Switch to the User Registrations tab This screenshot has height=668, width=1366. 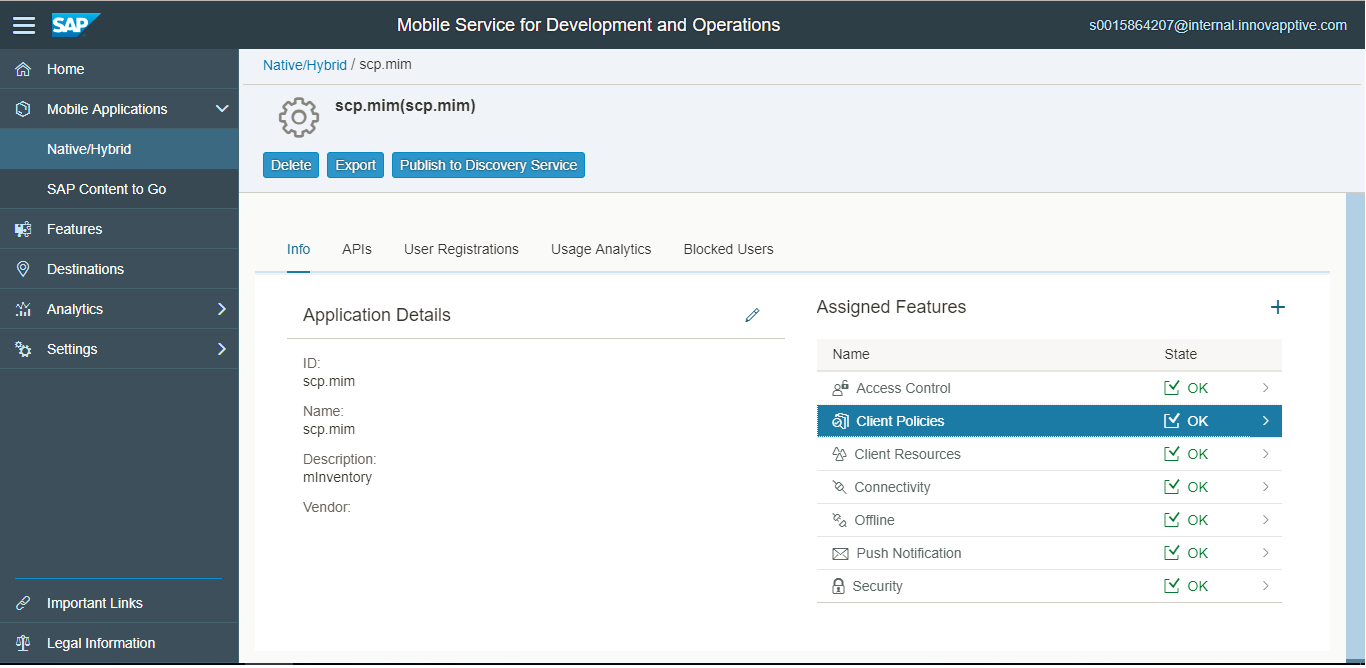coord(461,249)
